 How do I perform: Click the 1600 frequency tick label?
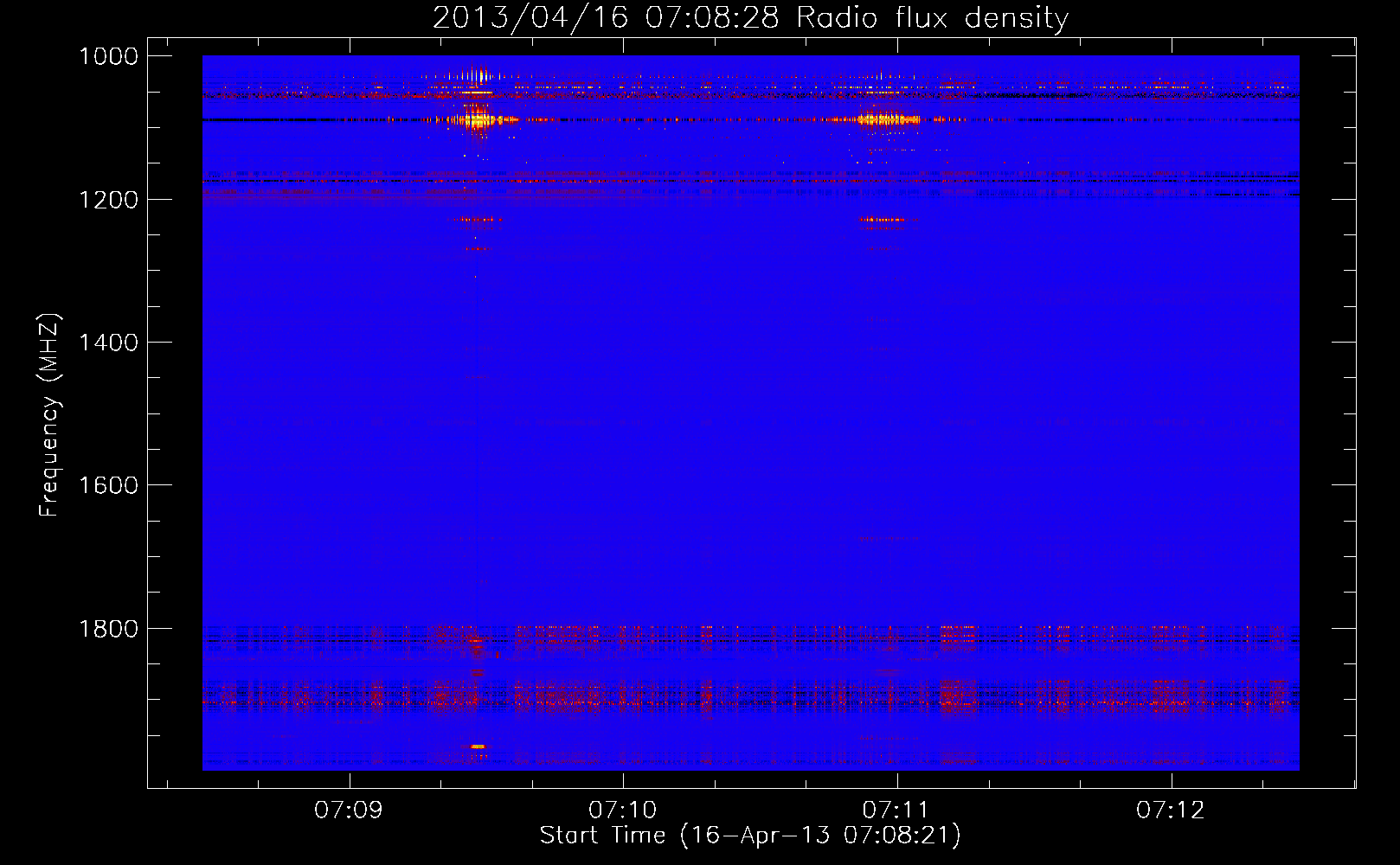pyautogui.click(x=108, y=485)
